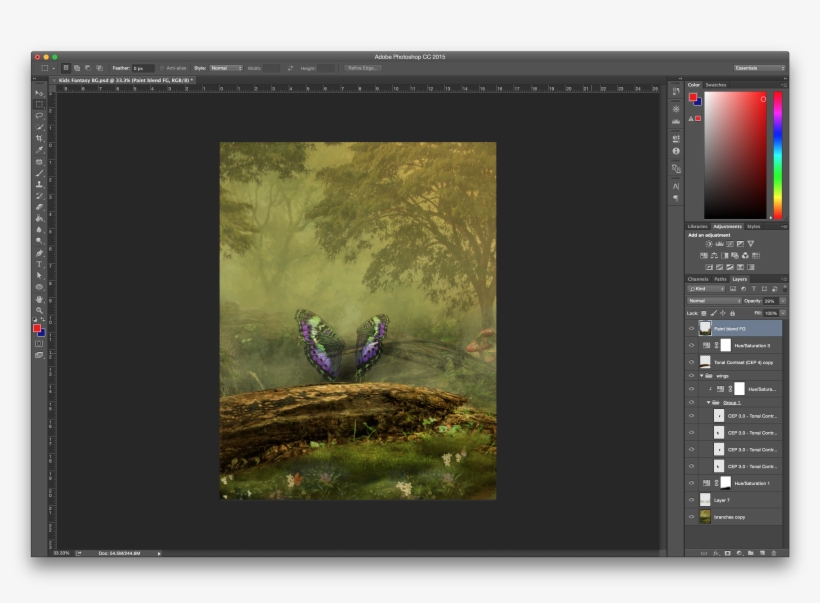Screen dimensions: 820x603
Task: Click the Refine Edge button
Action: tap(363, 68)
